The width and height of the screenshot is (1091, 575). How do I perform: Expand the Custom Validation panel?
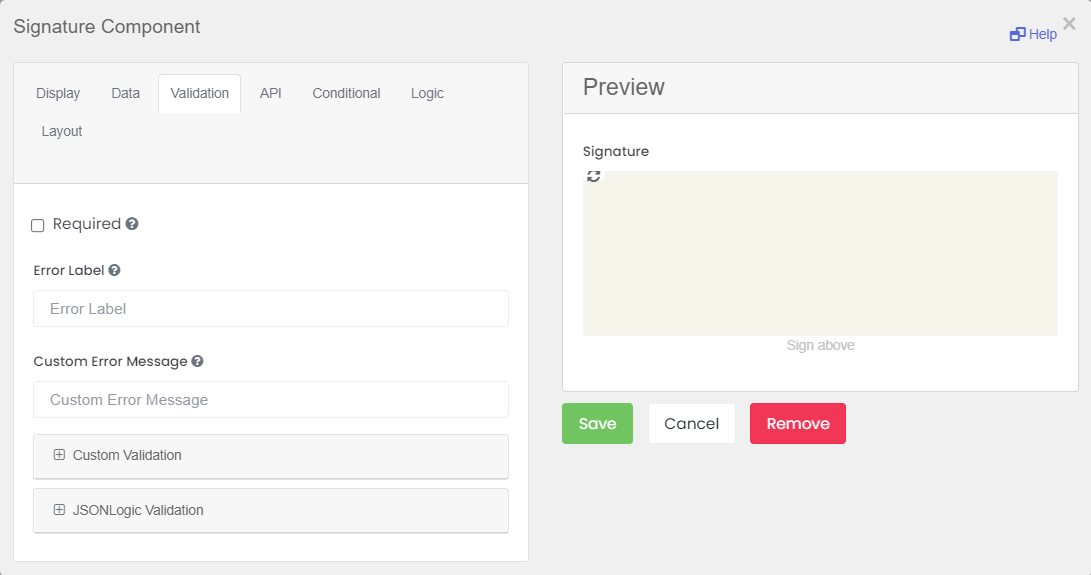click(271, 456)
